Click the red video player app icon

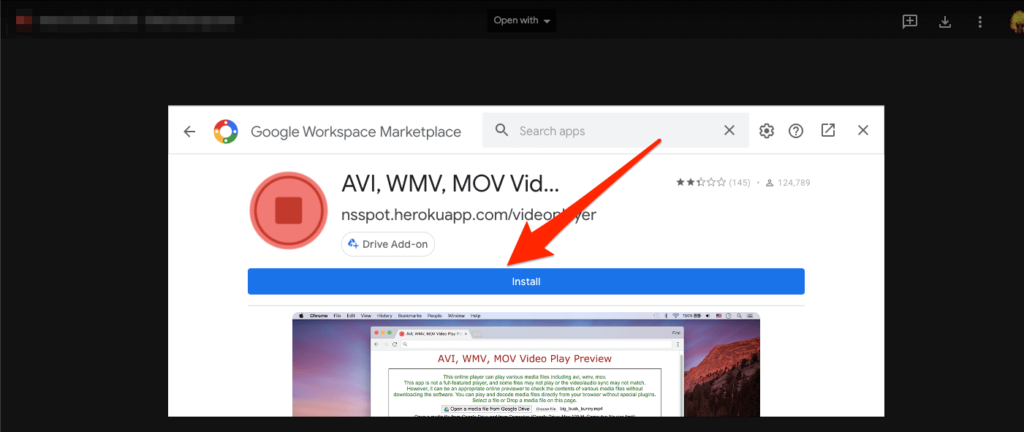coord(288,211)
